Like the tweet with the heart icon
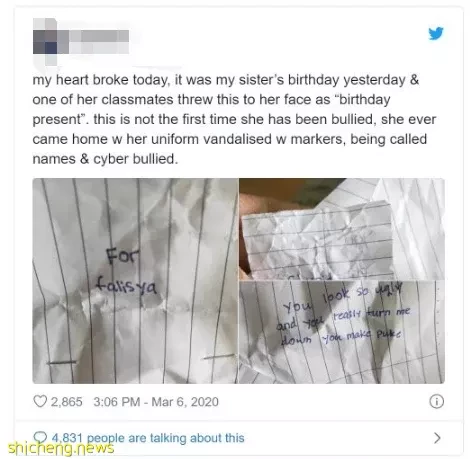The width and height of the screenshot is (470, 459). (40, 401)
